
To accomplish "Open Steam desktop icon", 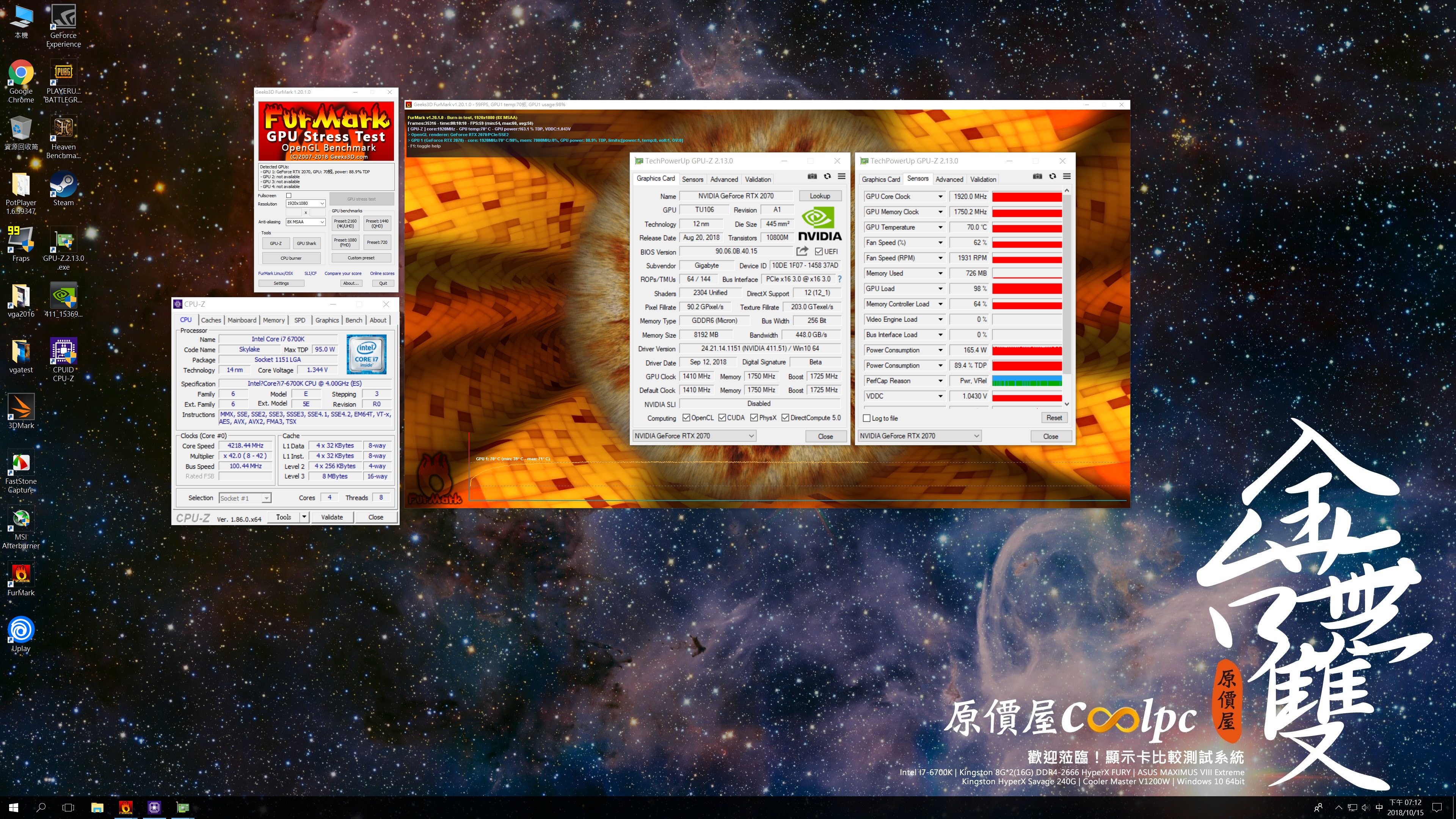I will click(63, 189).
